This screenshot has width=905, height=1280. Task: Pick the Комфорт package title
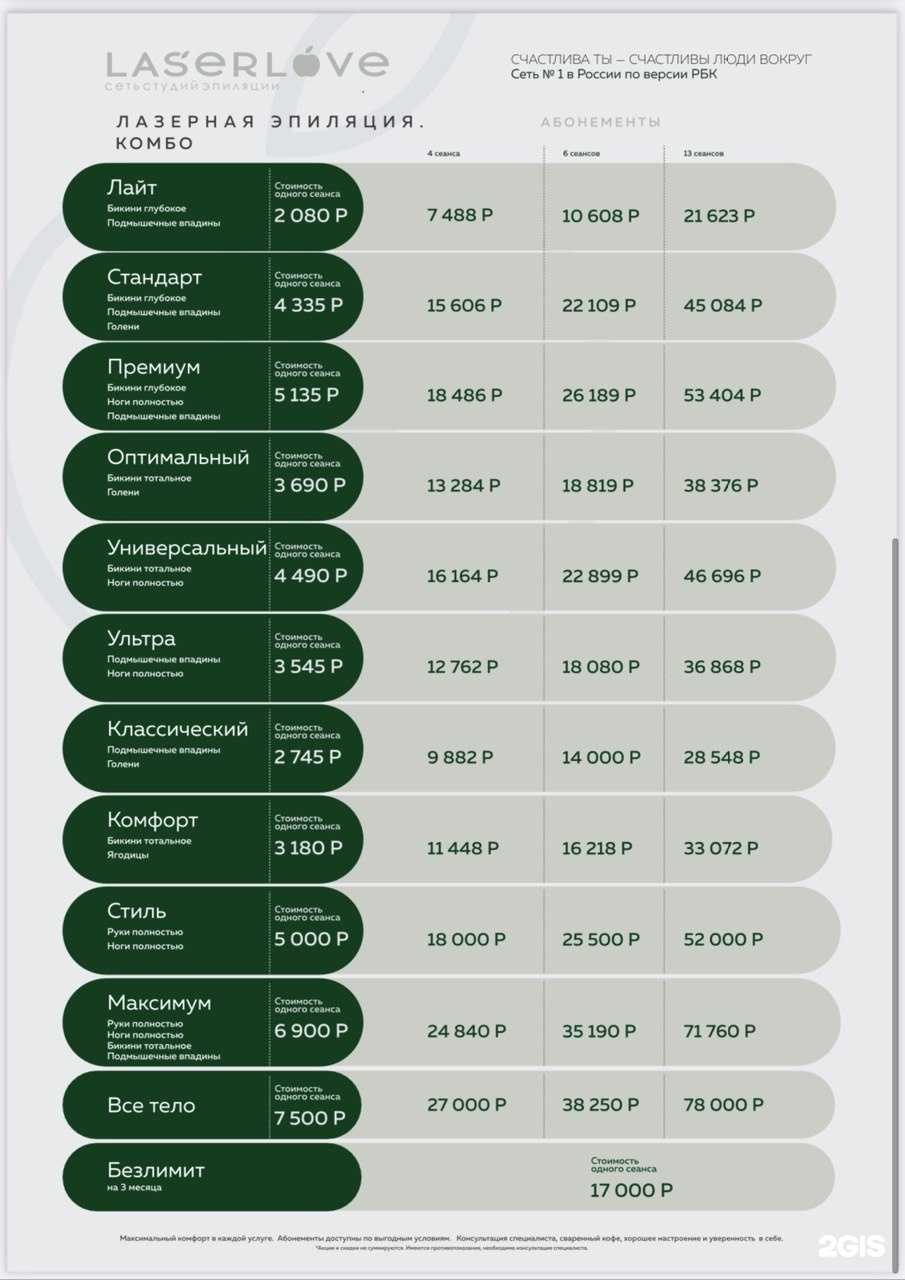pyautogui.click(x=152, y=820)
